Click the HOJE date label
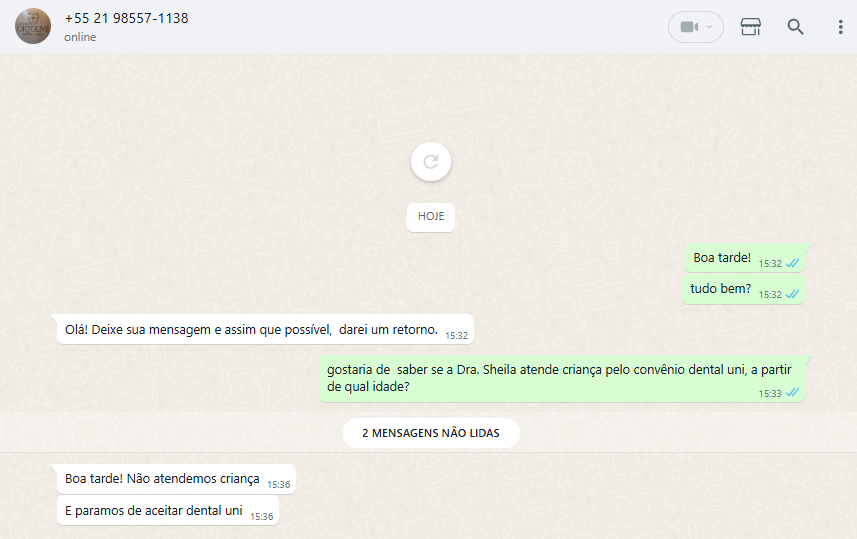The height and width of the screenshot is (539, 857). 431,216
